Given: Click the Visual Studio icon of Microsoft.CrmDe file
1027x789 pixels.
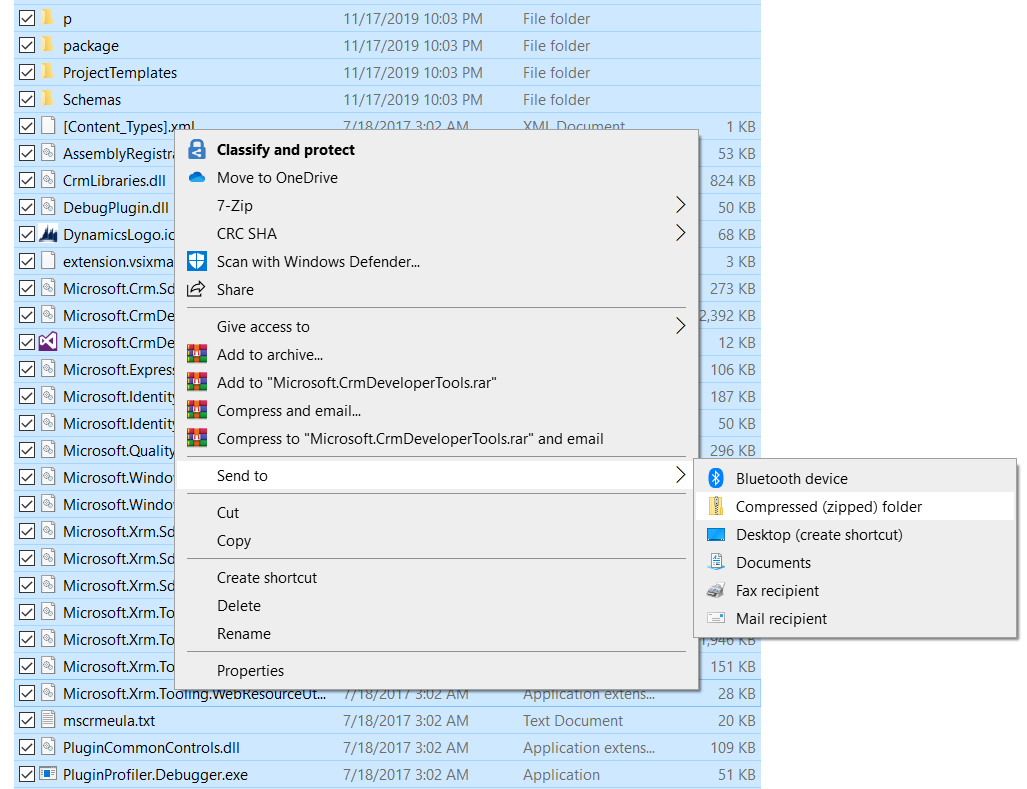Looking at the screenshot, I should (x=48, y=342).
